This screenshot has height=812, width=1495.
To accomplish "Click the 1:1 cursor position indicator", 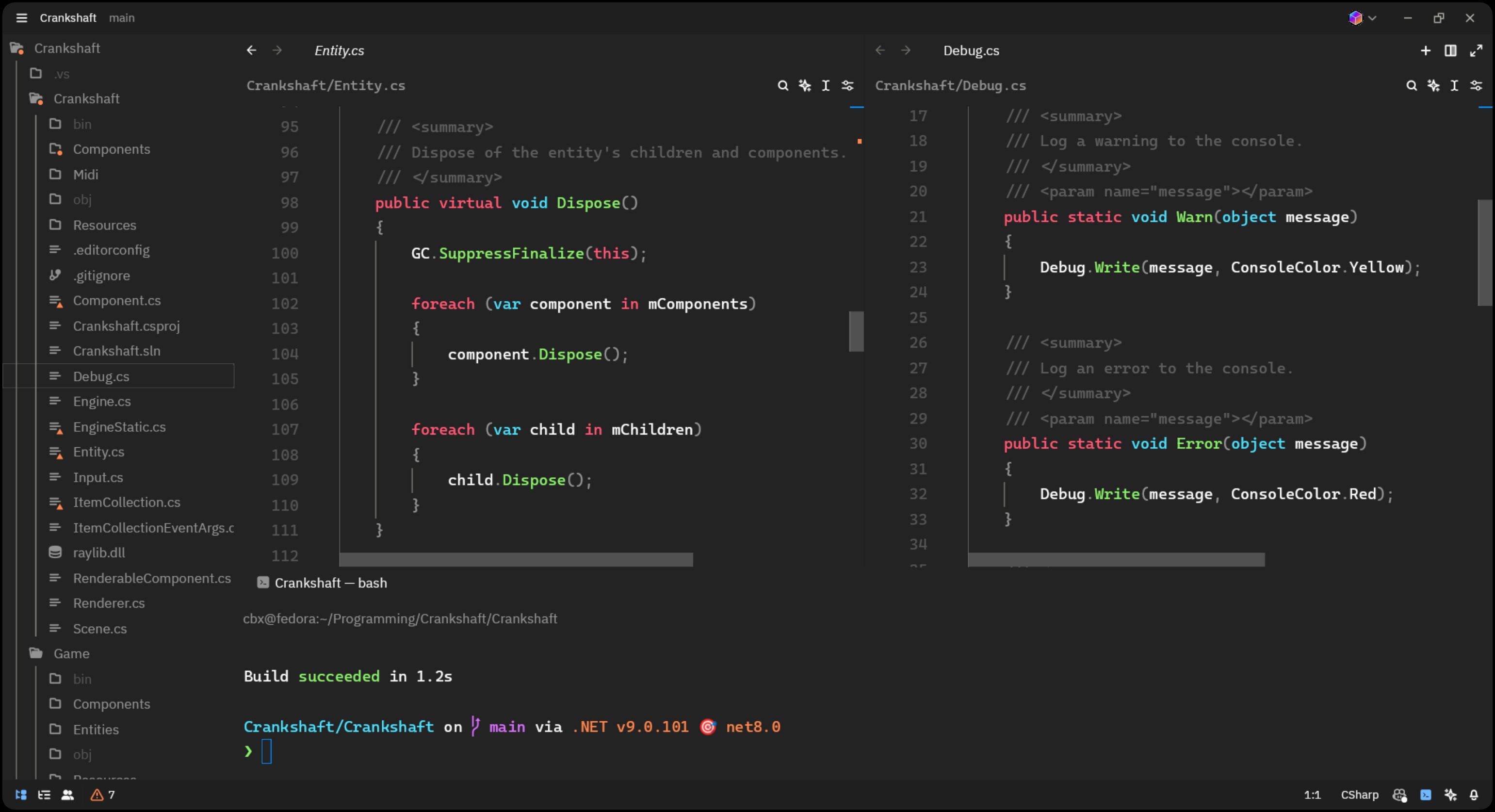I will [x=1312, y=795].
